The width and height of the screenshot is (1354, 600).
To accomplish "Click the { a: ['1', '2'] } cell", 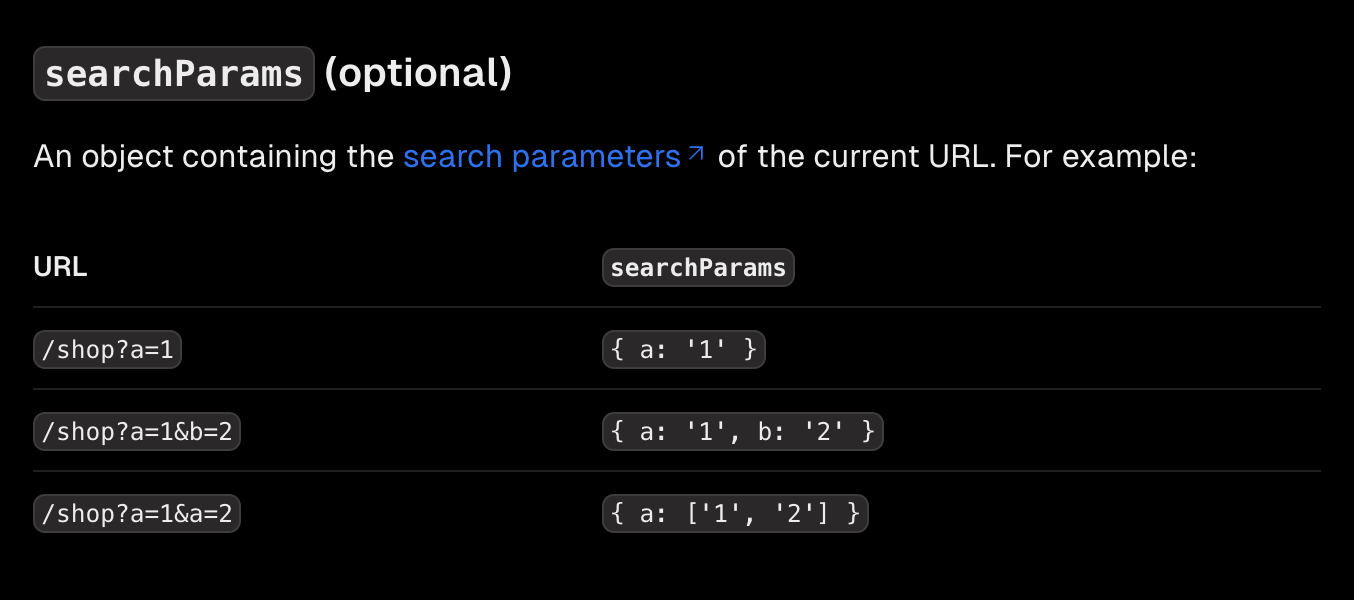I will click(735, 514).
